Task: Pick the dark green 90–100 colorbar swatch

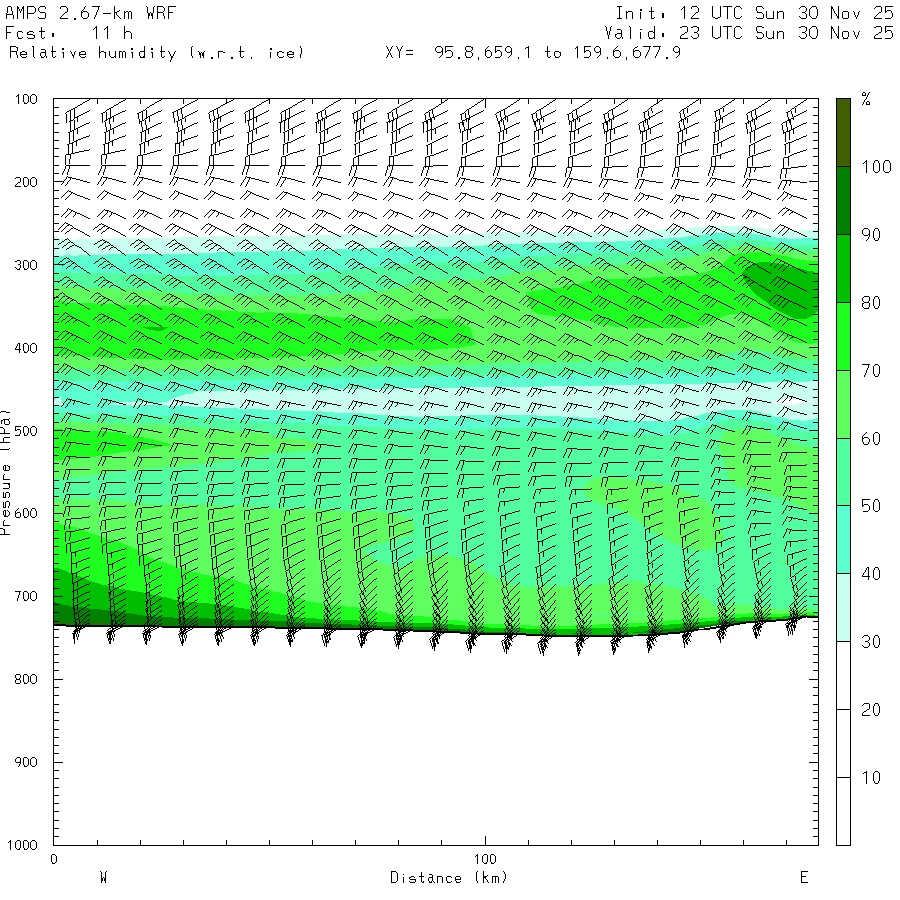Action: point(843,200)
